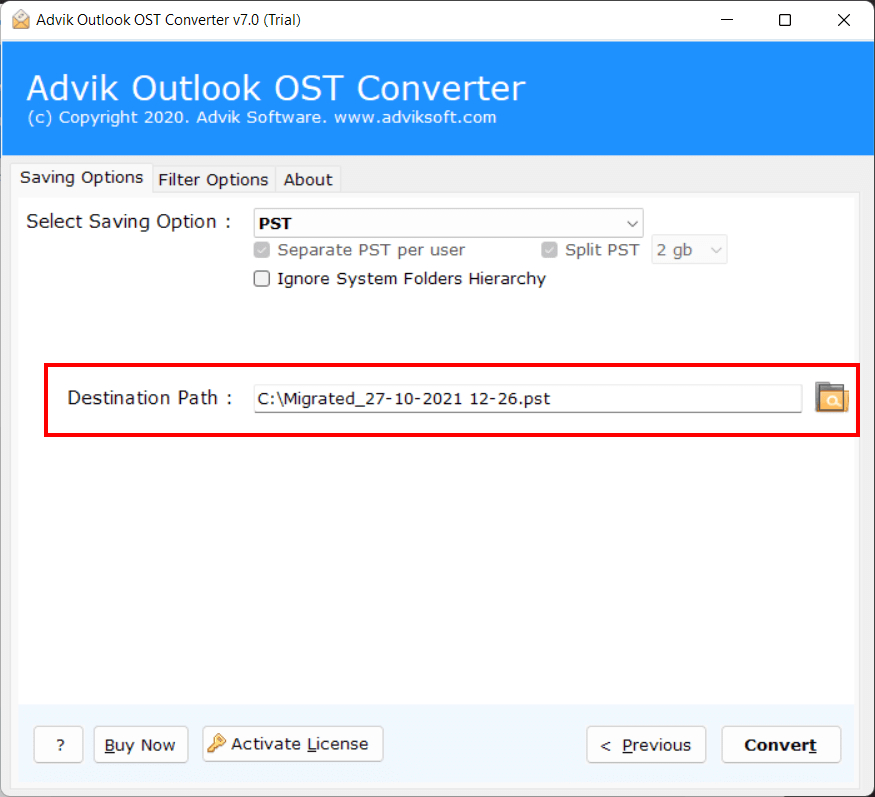The height and width of the screenshot is (797, 875).
Task: Maximize the OST Converter window
Action: click(785, 20)
